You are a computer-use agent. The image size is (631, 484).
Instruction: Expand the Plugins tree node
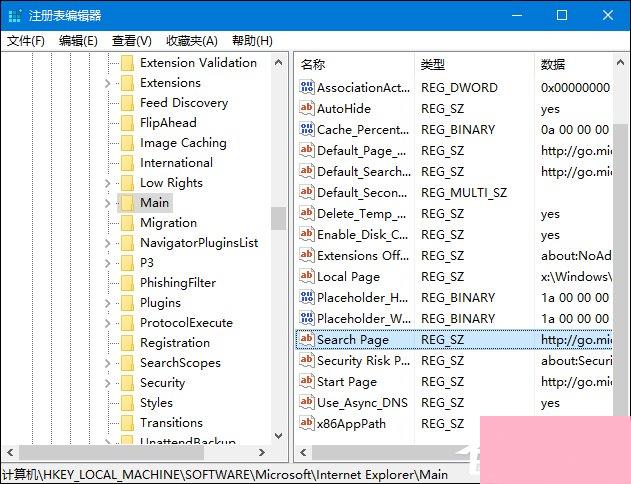pos(107,303)
